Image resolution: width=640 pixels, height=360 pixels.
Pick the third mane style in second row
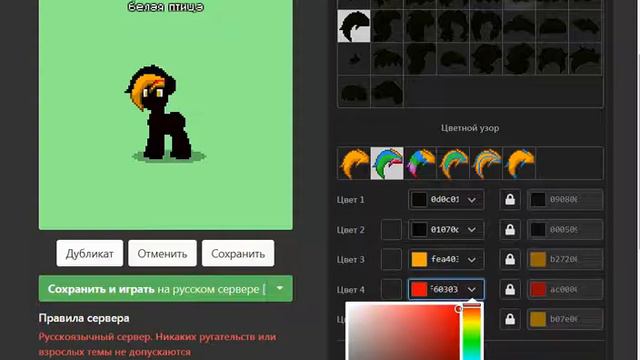tap(420, 59)
